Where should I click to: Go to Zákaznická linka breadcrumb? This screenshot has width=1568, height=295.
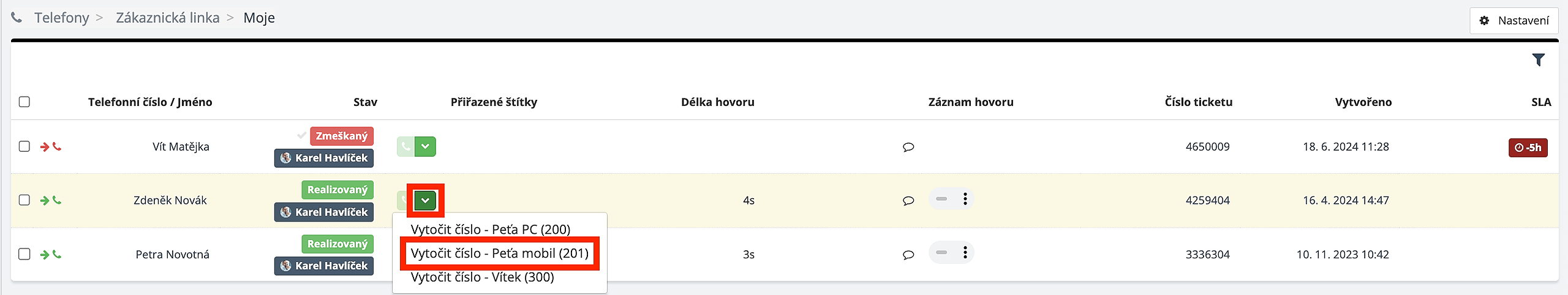pos(167,18)
